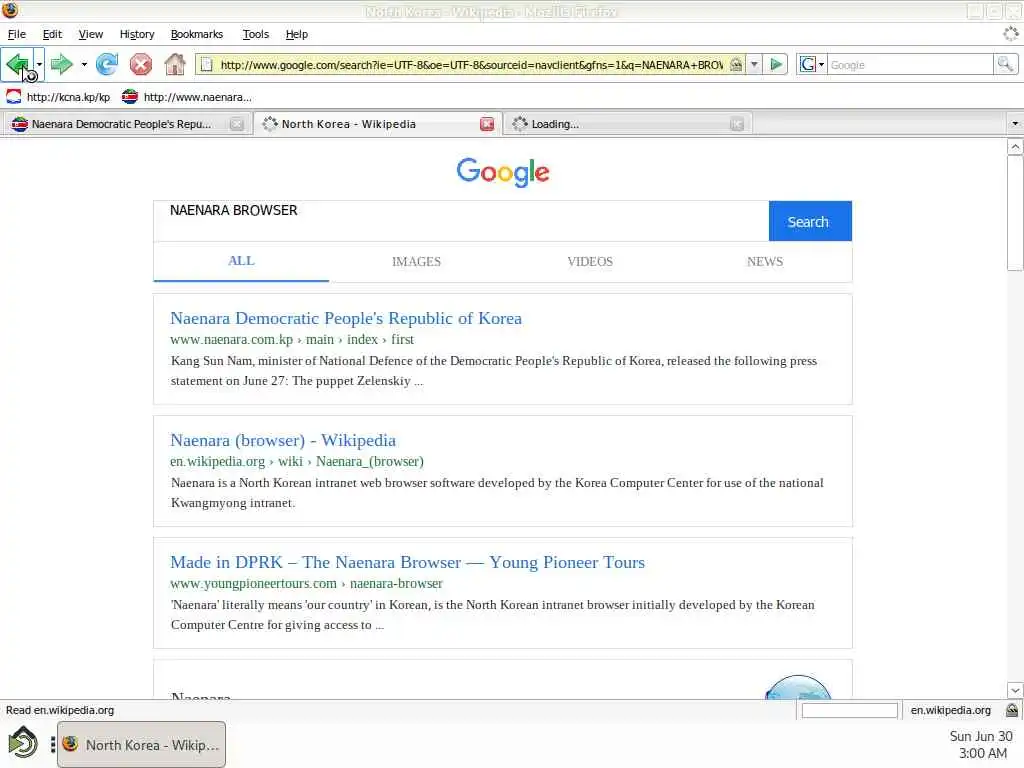
Task: Open the www.naenara bookmark
Action: point(187,97)
